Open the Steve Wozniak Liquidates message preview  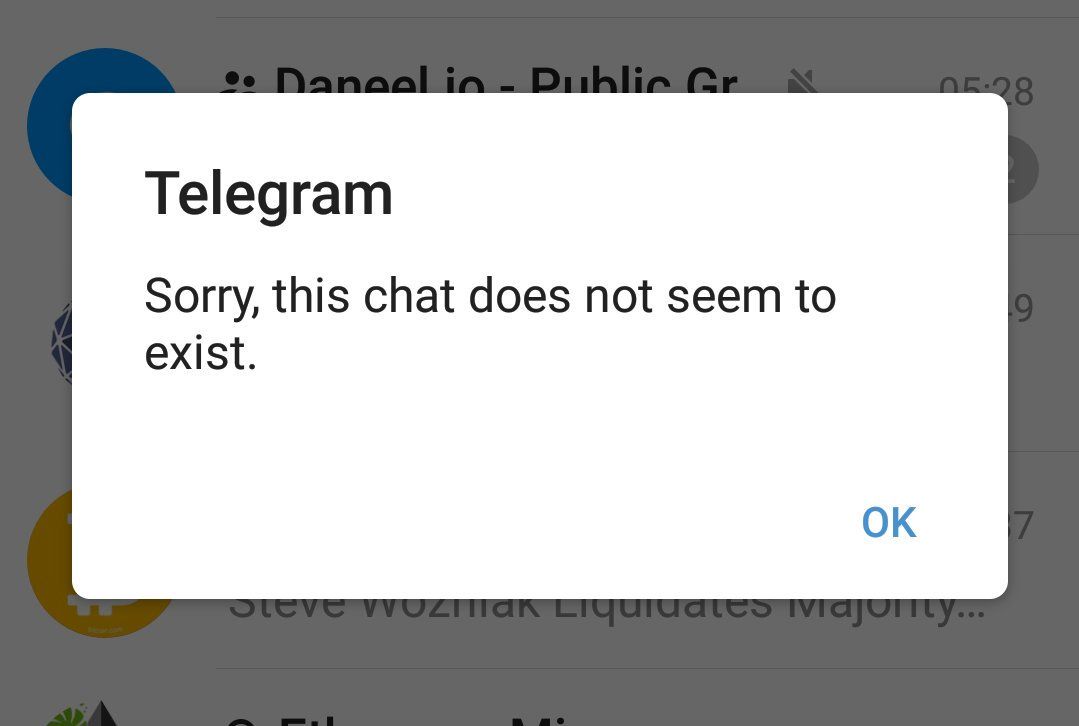(x=607, y=609)
